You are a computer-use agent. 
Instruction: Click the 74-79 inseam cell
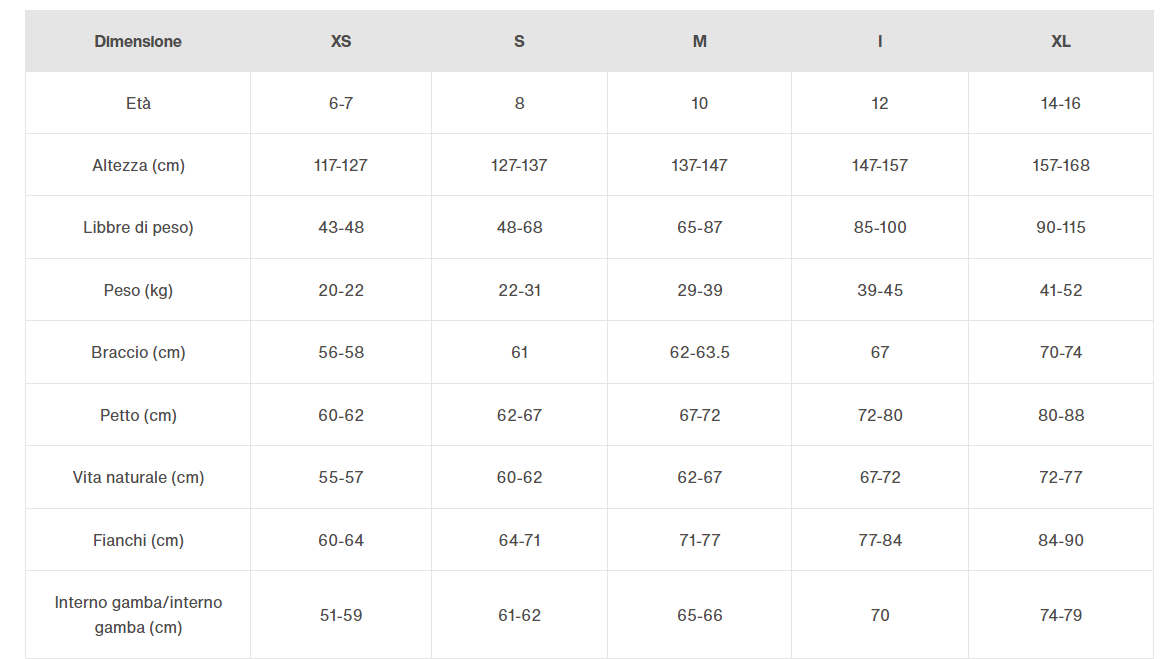point(1060,615)
